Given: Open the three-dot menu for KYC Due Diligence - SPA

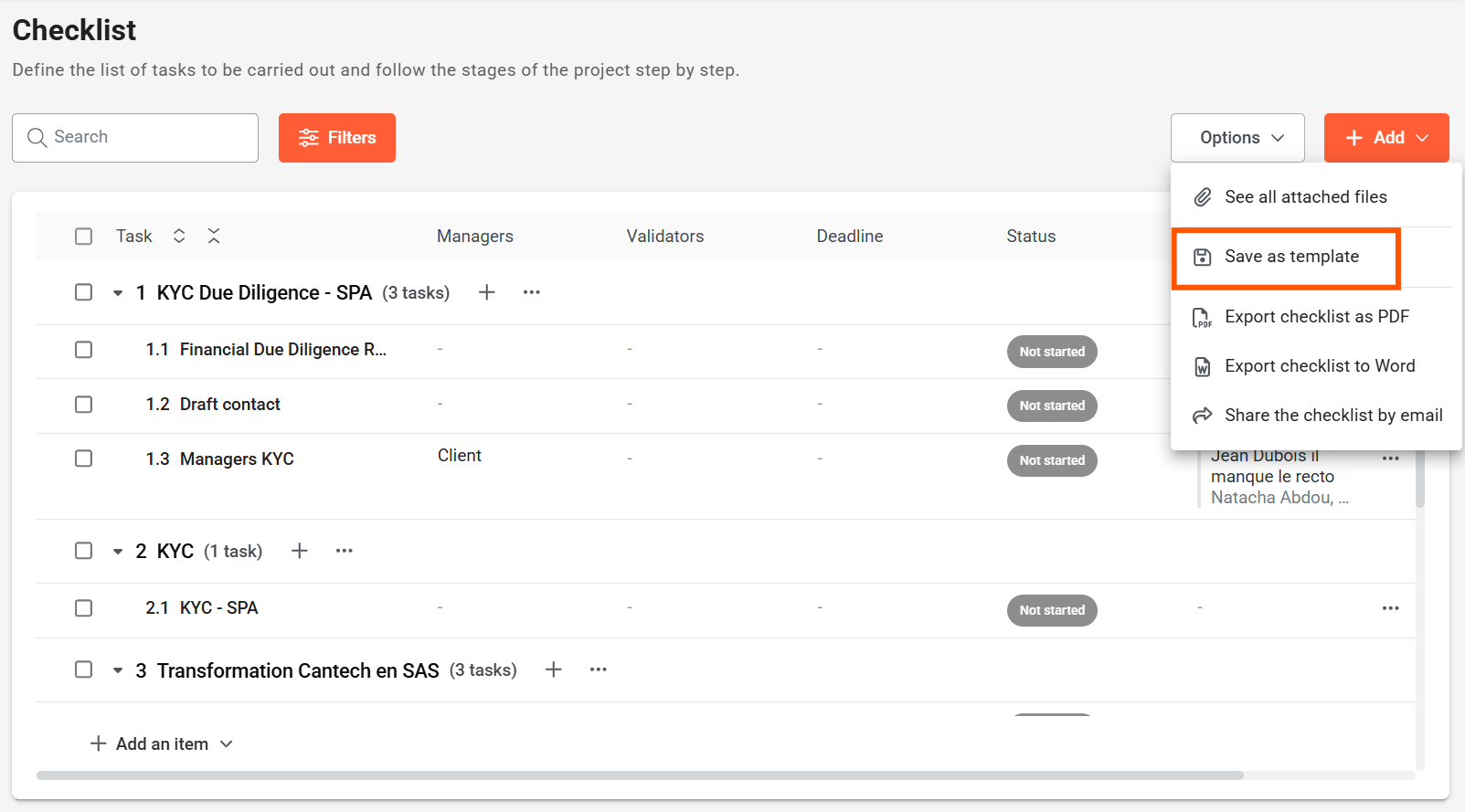Looking at the screenshot, I should point(531,292).
